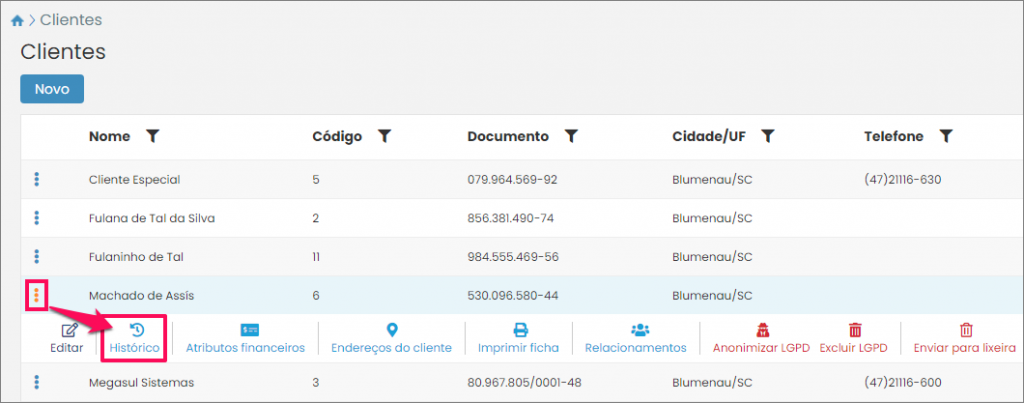Open Relacionamentos for the client
The image size is (1024, 403).
click(635, 338)
